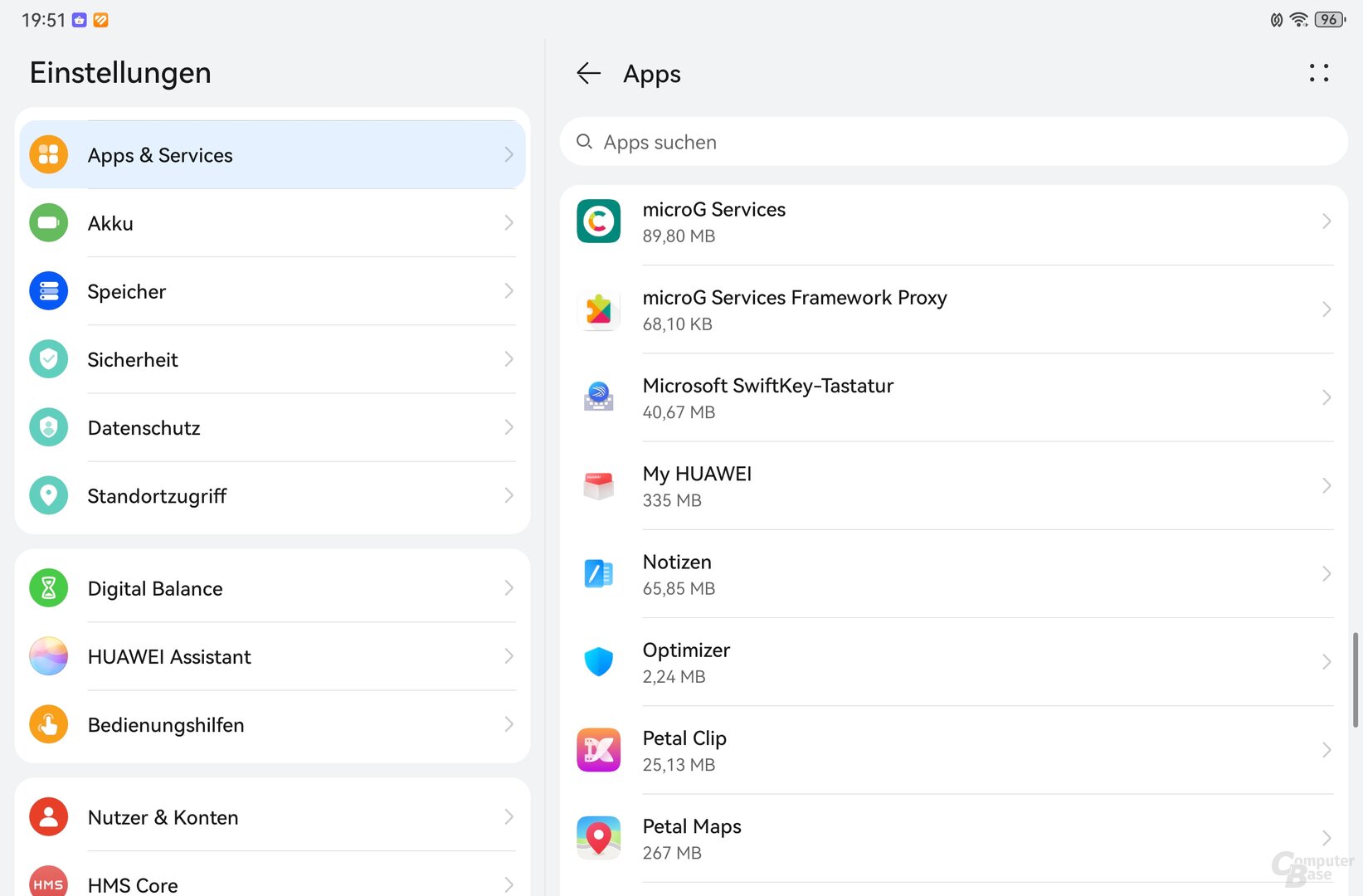Screen dimensions: 1363x896
Task: Open the Petal Clip row chevron
Action: coord(1326,750)
